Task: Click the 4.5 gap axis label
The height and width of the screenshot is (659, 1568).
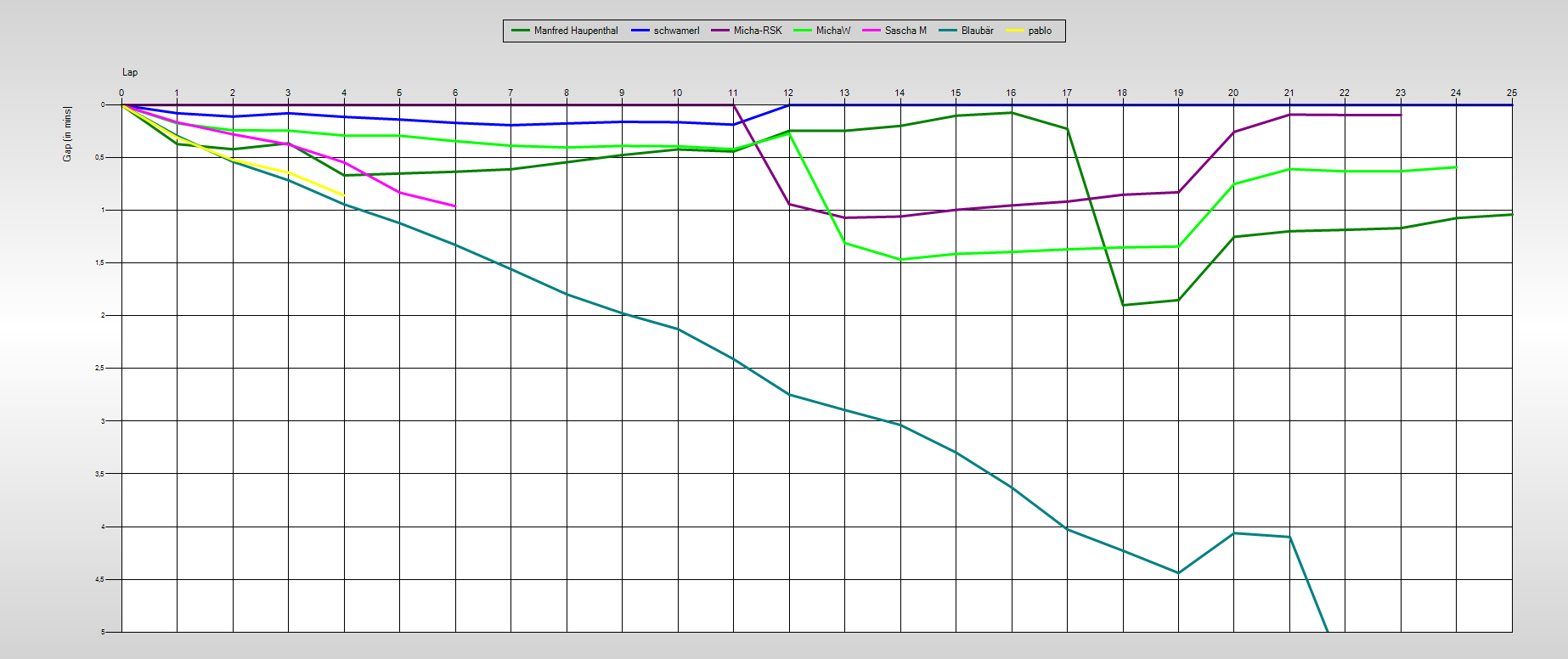Action: (99, 579)
